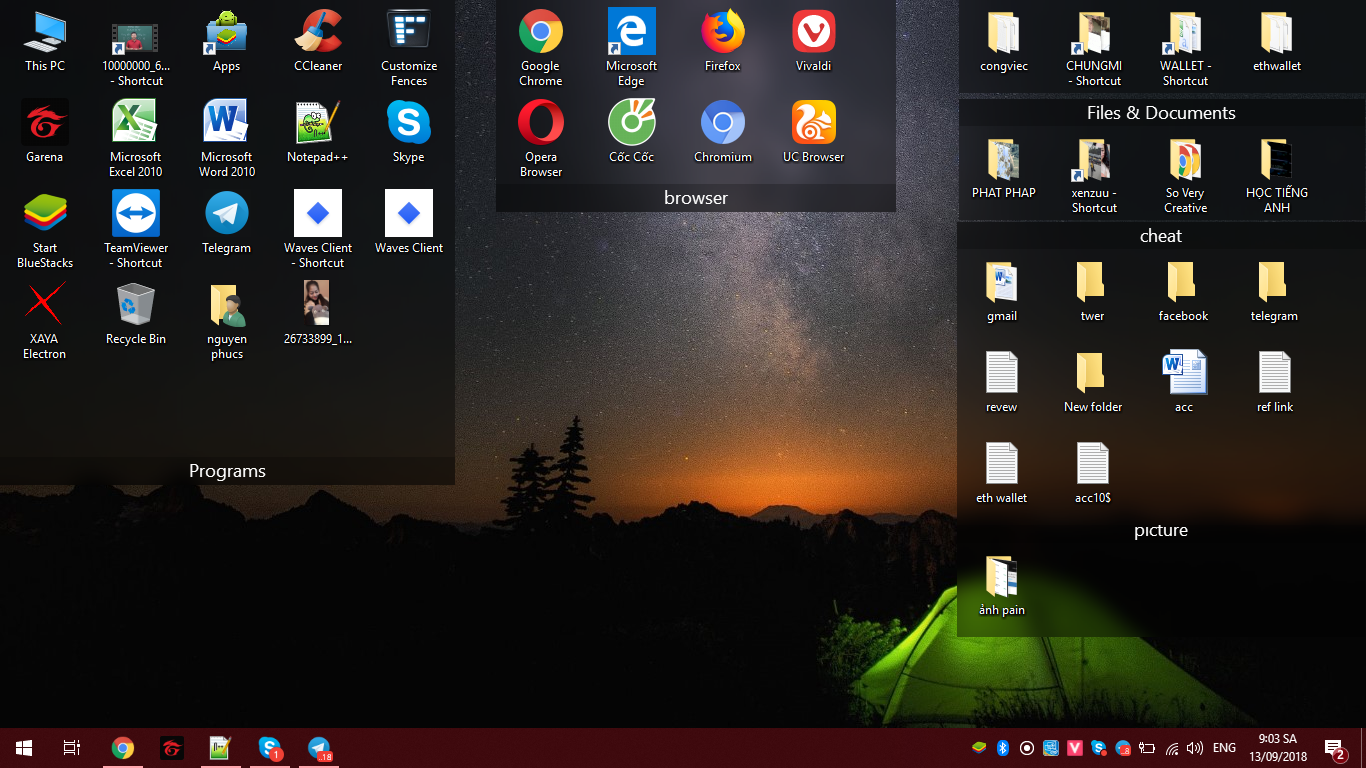This screenshot has height=768, width=1366.
Task: Click the Start BlueStacks icon
Action: 45,230
